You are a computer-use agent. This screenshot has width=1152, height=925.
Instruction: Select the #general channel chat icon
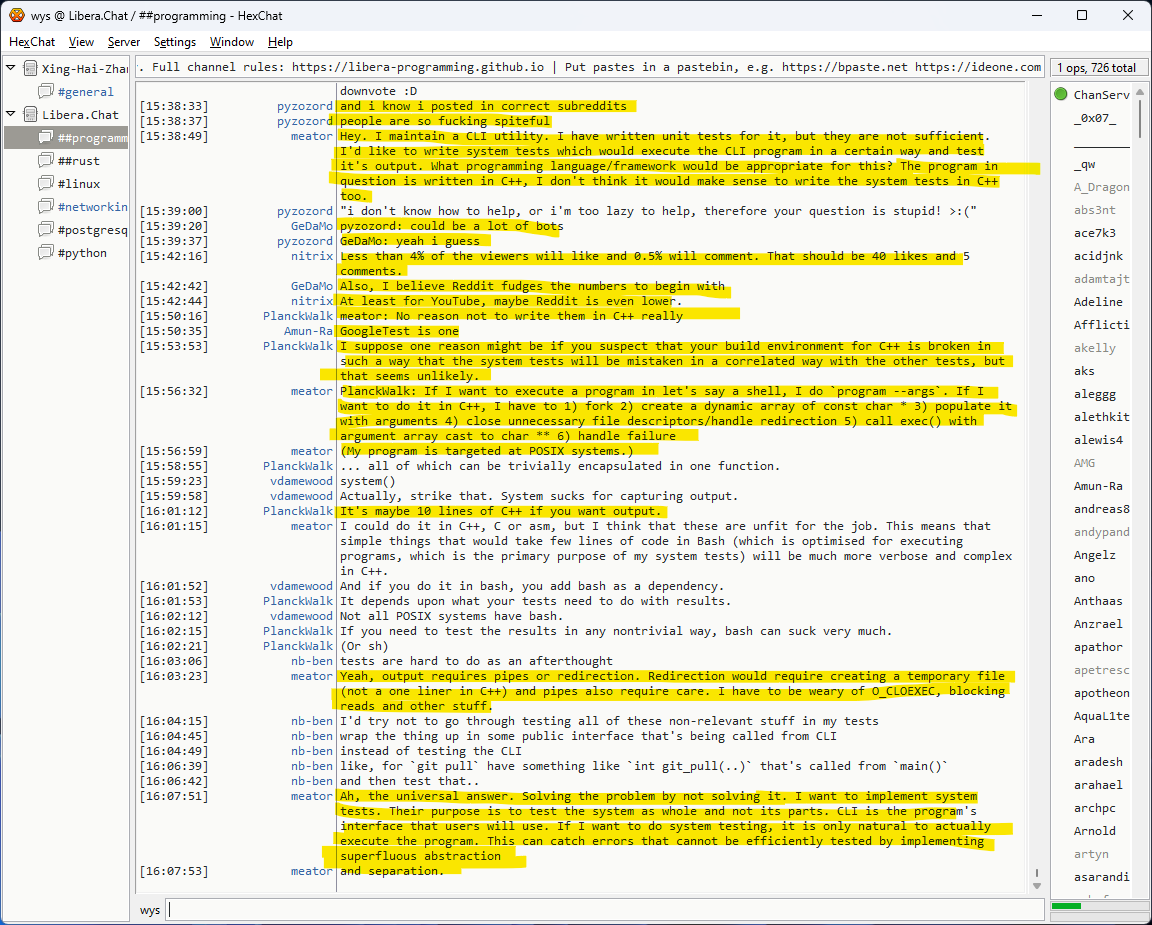(45, 92)
